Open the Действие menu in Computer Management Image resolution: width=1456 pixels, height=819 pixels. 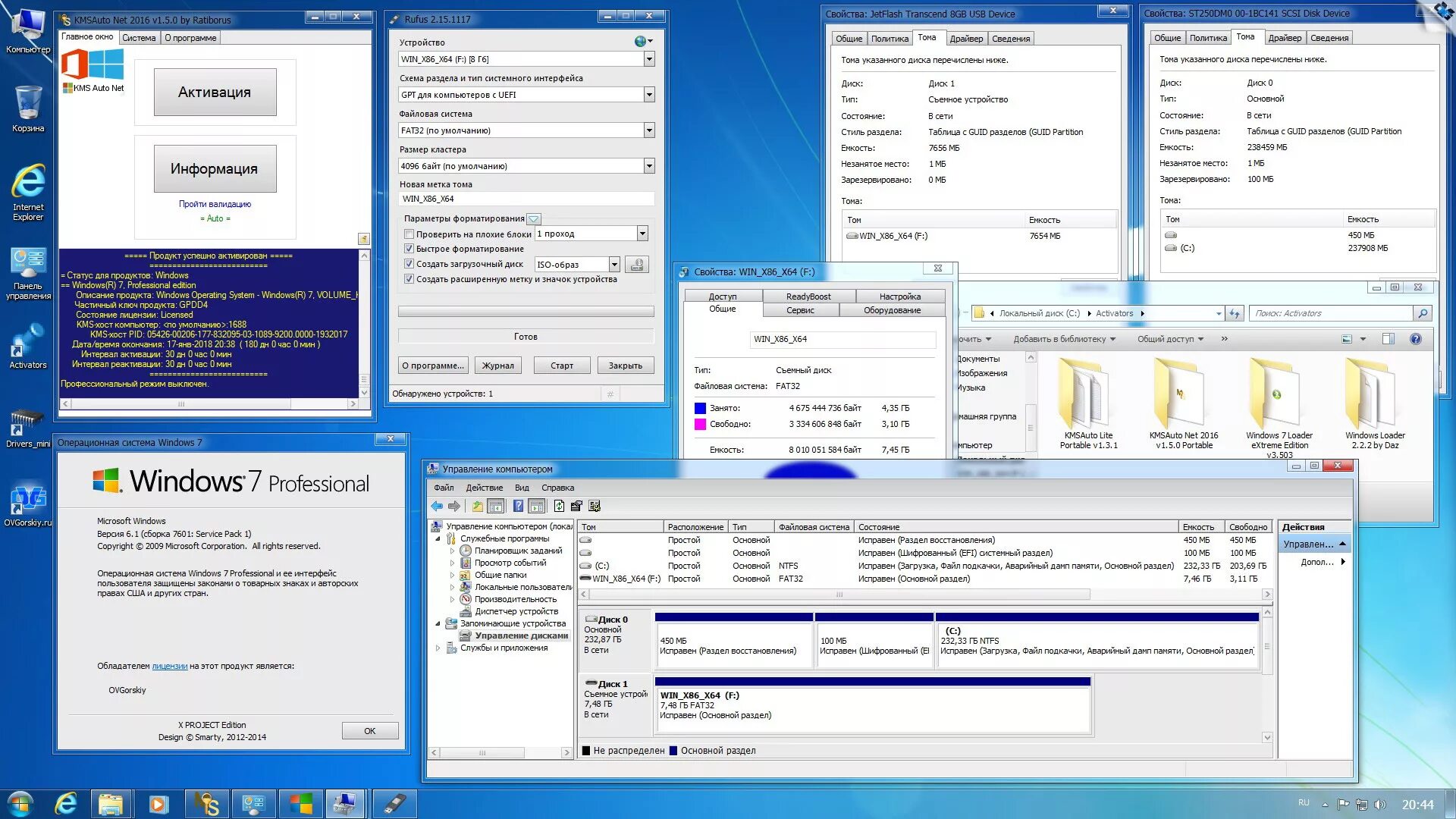(484, 488)
